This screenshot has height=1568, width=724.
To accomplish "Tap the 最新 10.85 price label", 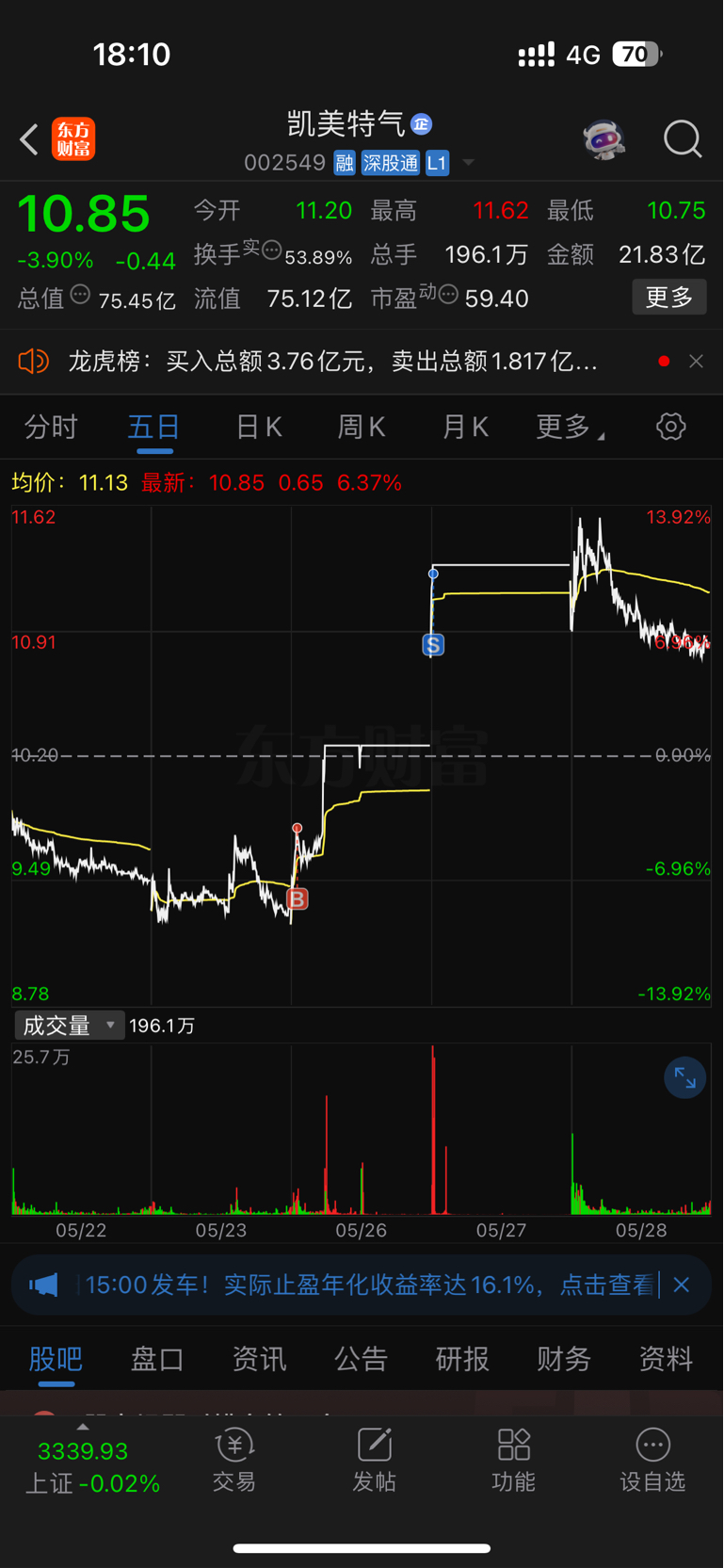I will tap(202, 483).
